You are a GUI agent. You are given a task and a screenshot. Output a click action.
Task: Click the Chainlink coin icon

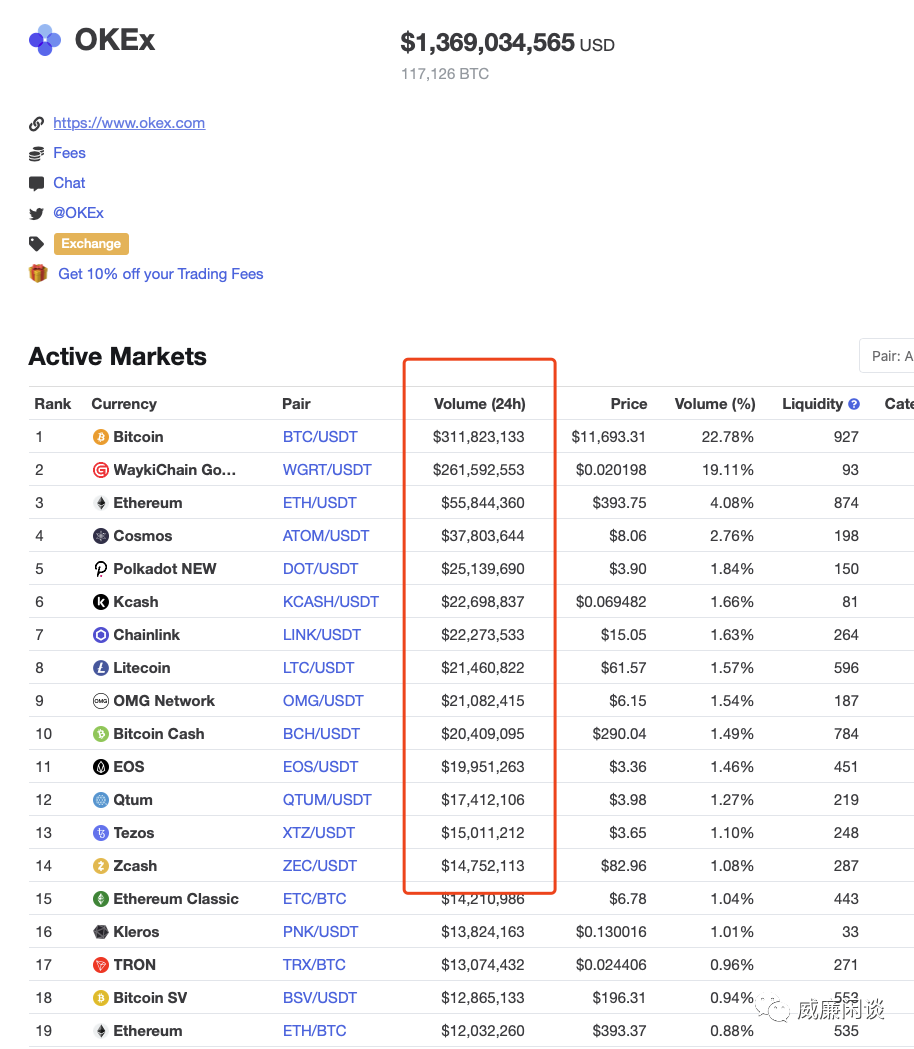click(x=100, y=635)
